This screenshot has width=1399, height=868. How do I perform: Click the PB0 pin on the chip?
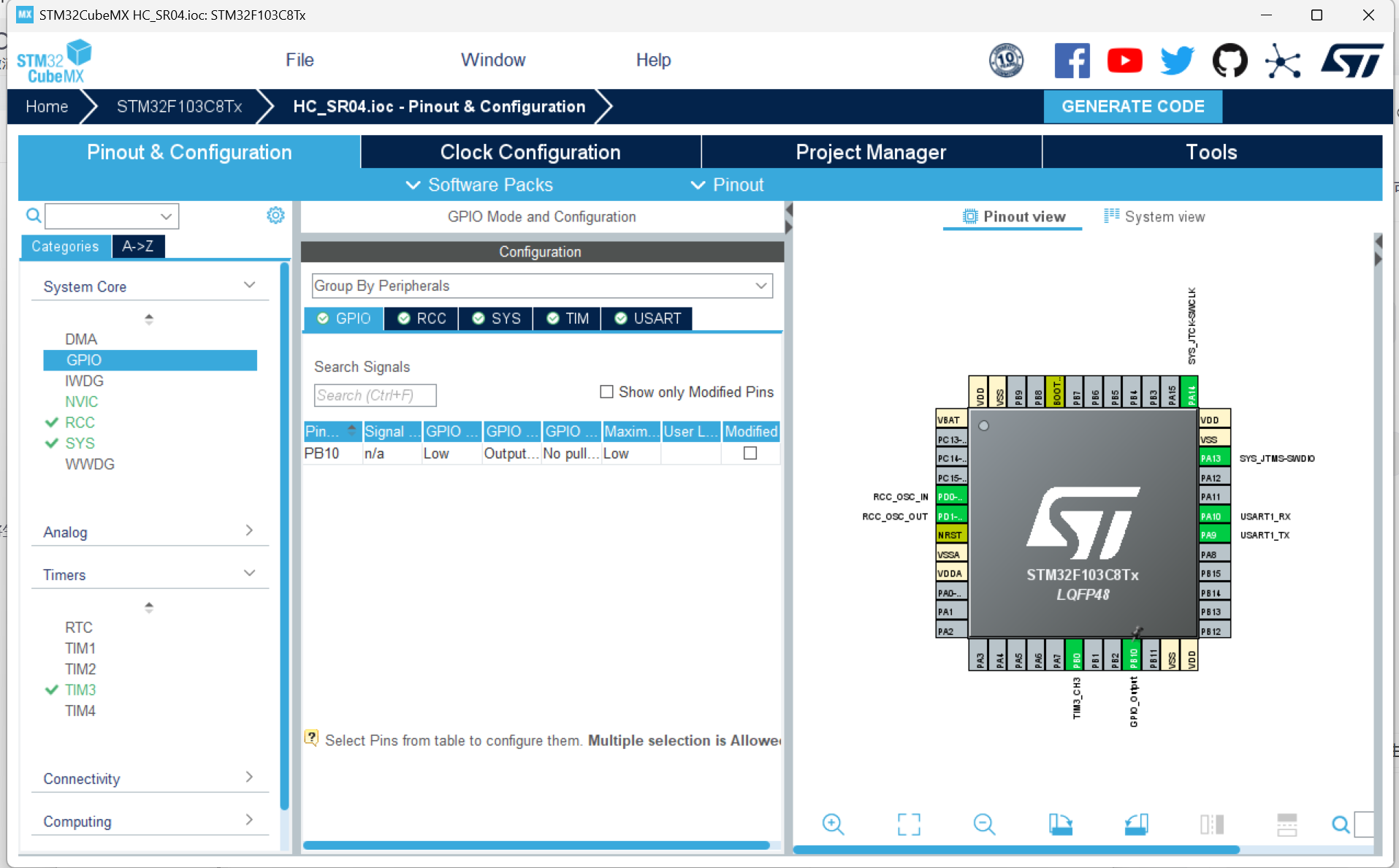(x=1075, y=655)
